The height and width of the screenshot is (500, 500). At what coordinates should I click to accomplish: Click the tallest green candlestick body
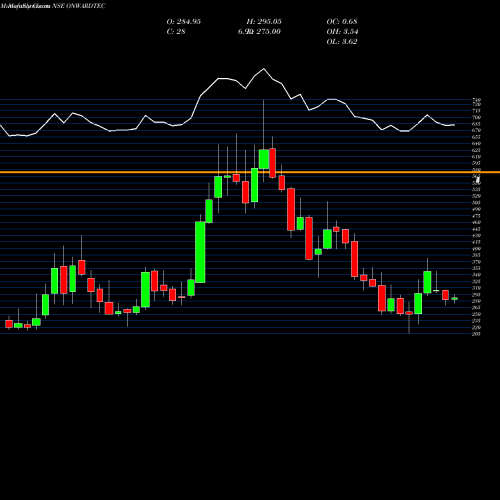click(200, 252)
